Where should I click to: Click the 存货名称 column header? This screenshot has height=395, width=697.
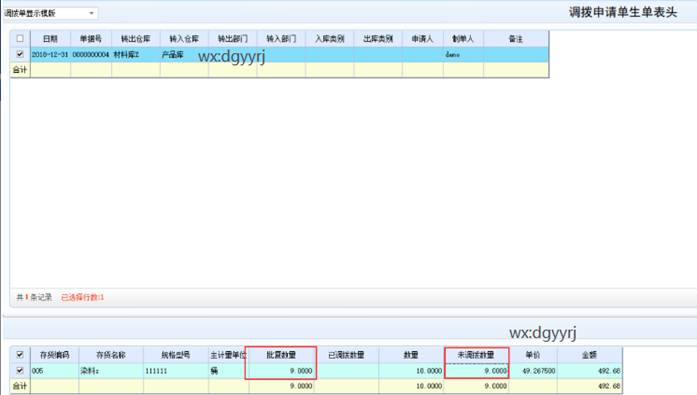coord(111,355)
